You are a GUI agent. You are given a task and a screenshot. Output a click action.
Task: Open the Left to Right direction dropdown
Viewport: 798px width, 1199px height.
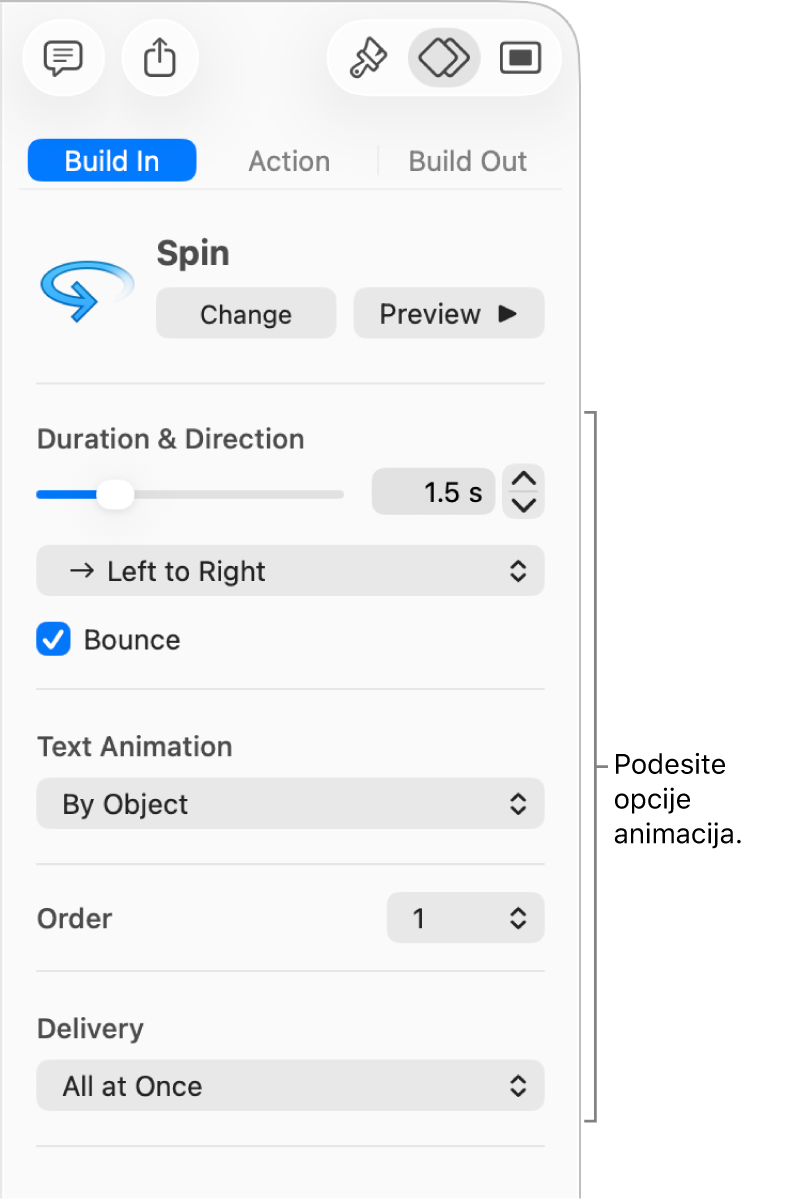[x=290, y=571]
